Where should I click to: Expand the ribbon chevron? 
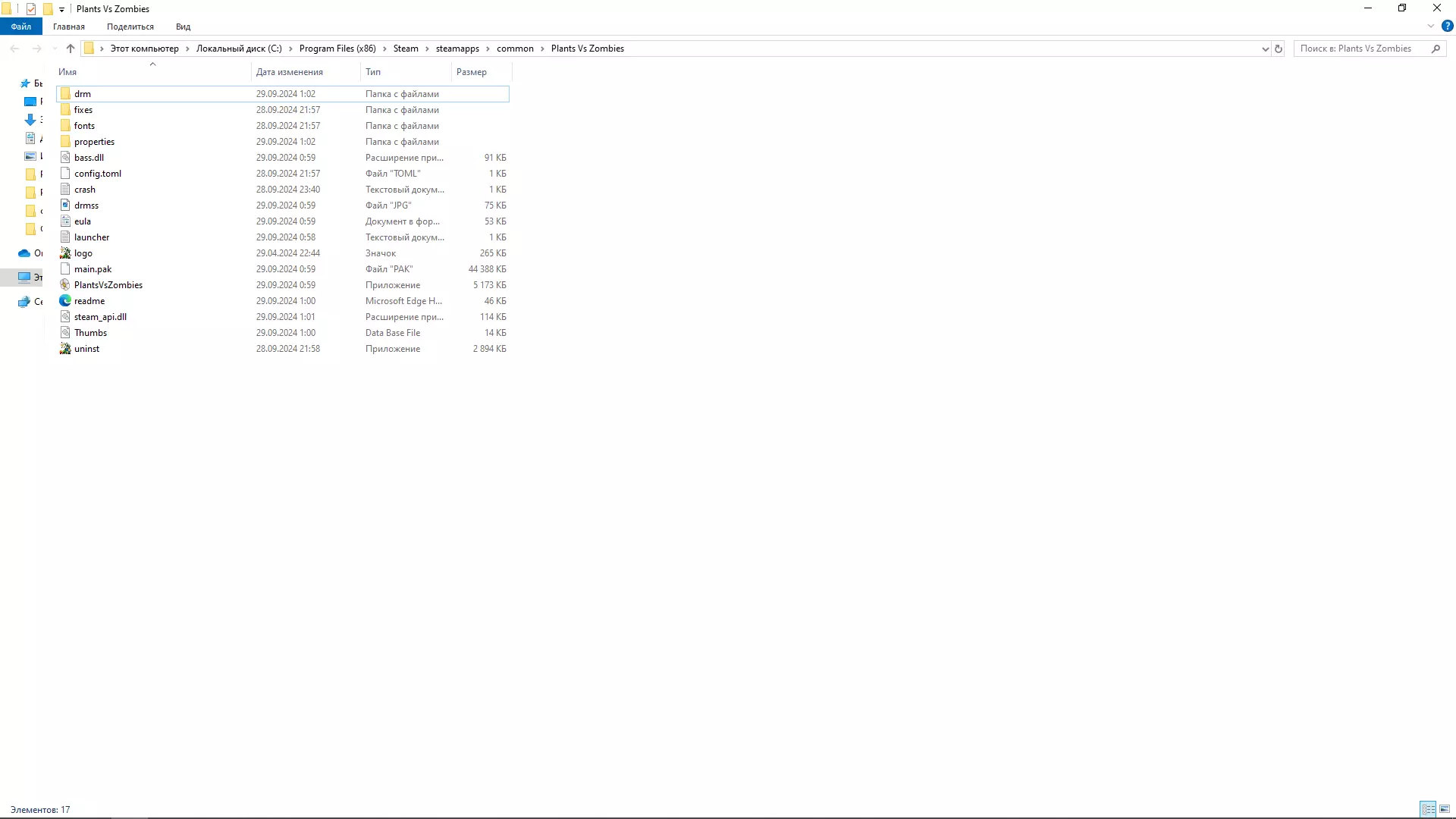tap(1431, 26)
